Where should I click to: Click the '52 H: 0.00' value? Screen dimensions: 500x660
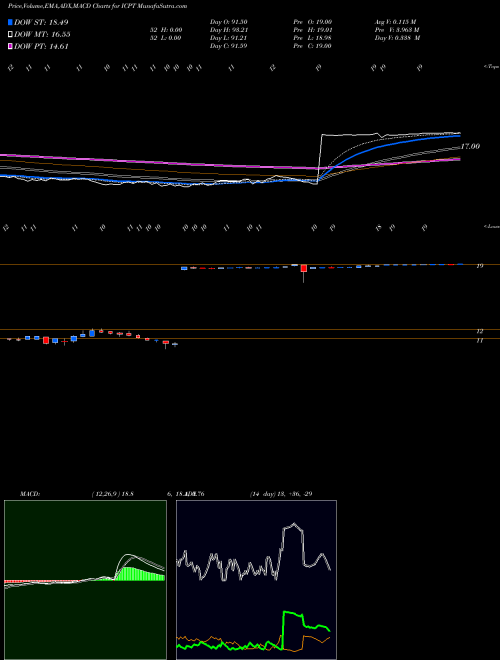166,30
